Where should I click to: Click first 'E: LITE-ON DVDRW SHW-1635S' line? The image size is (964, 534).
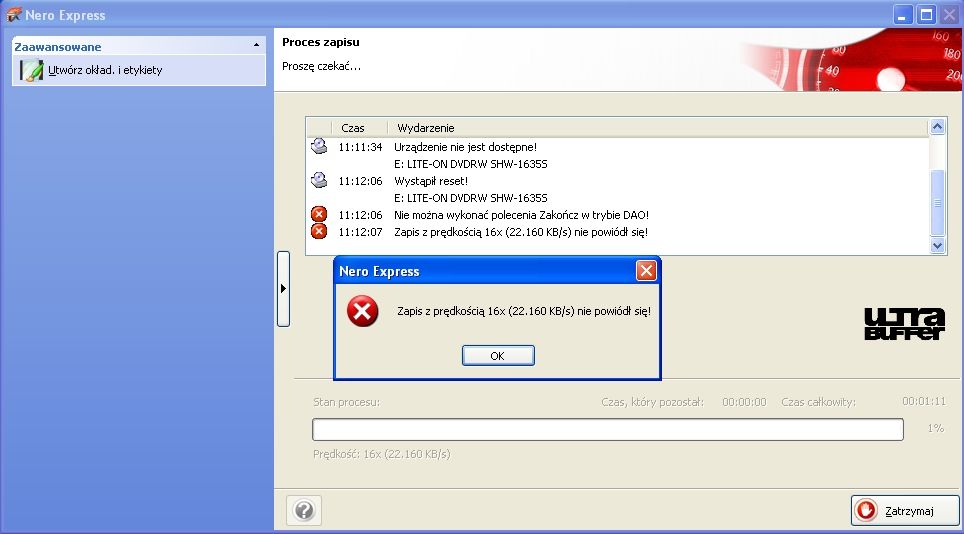point(470,164)
